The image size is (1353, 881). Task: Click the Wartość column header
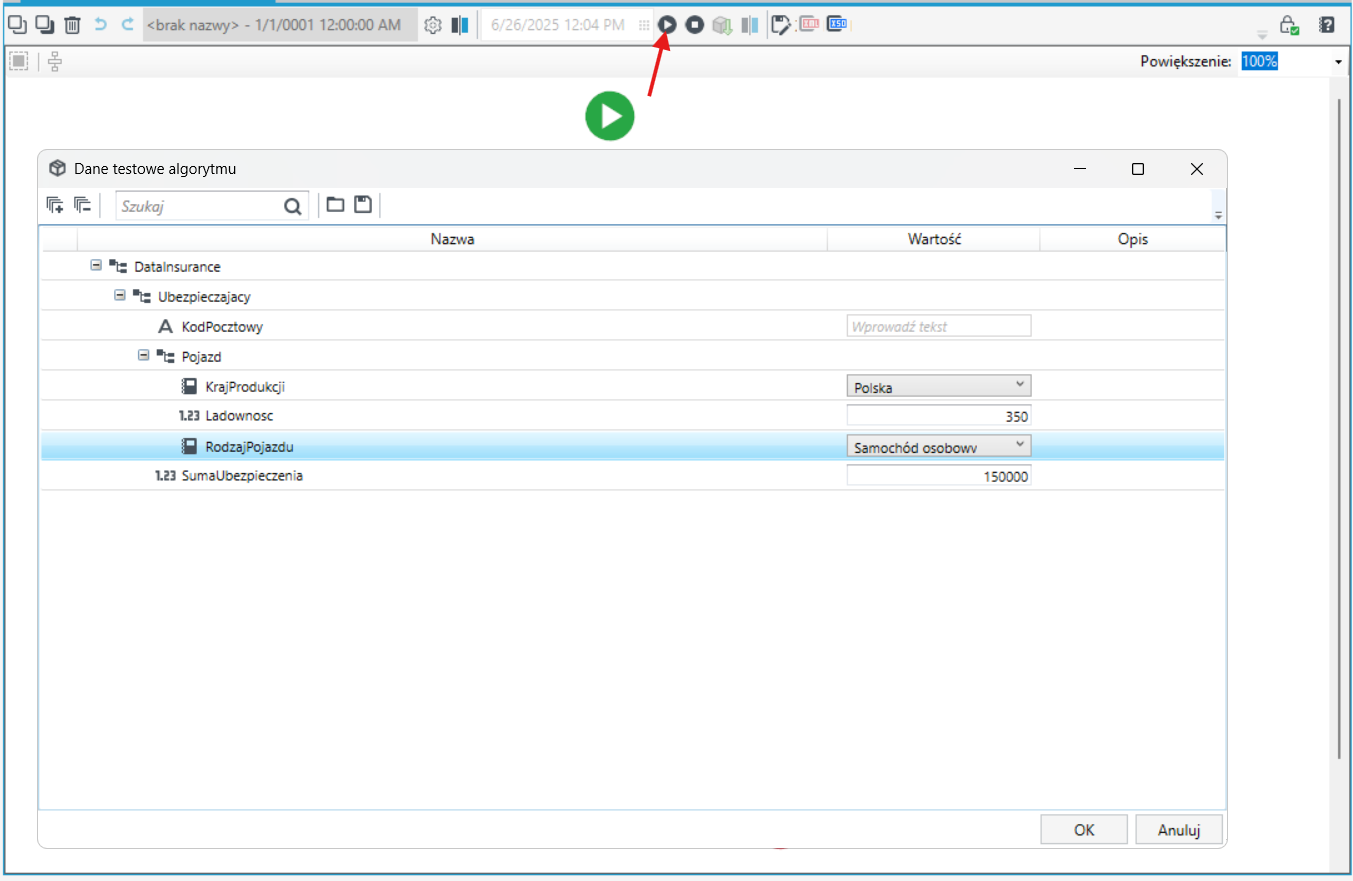934,240
